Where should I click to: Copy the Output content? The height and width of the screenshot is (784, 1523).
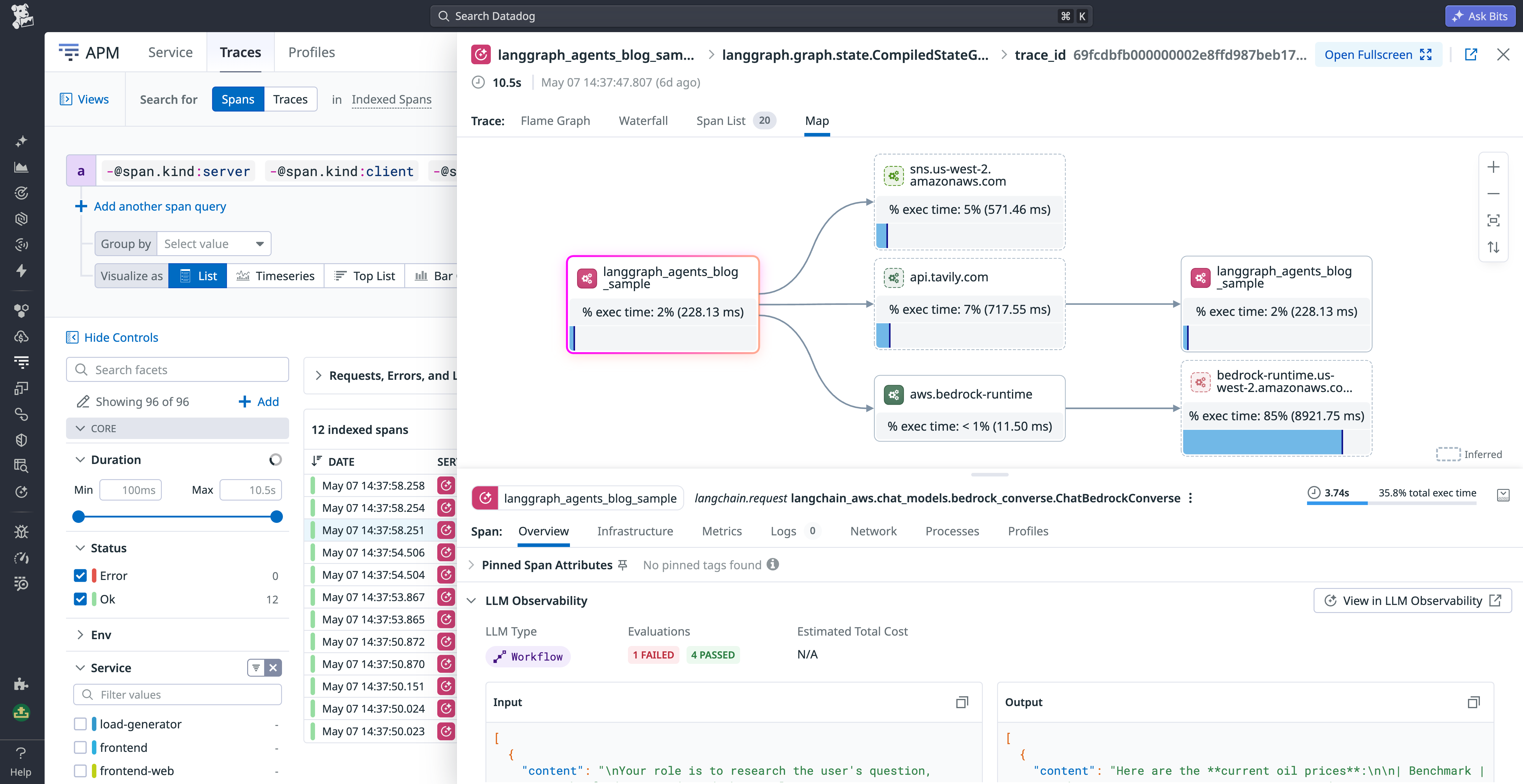click(1473, 702)
